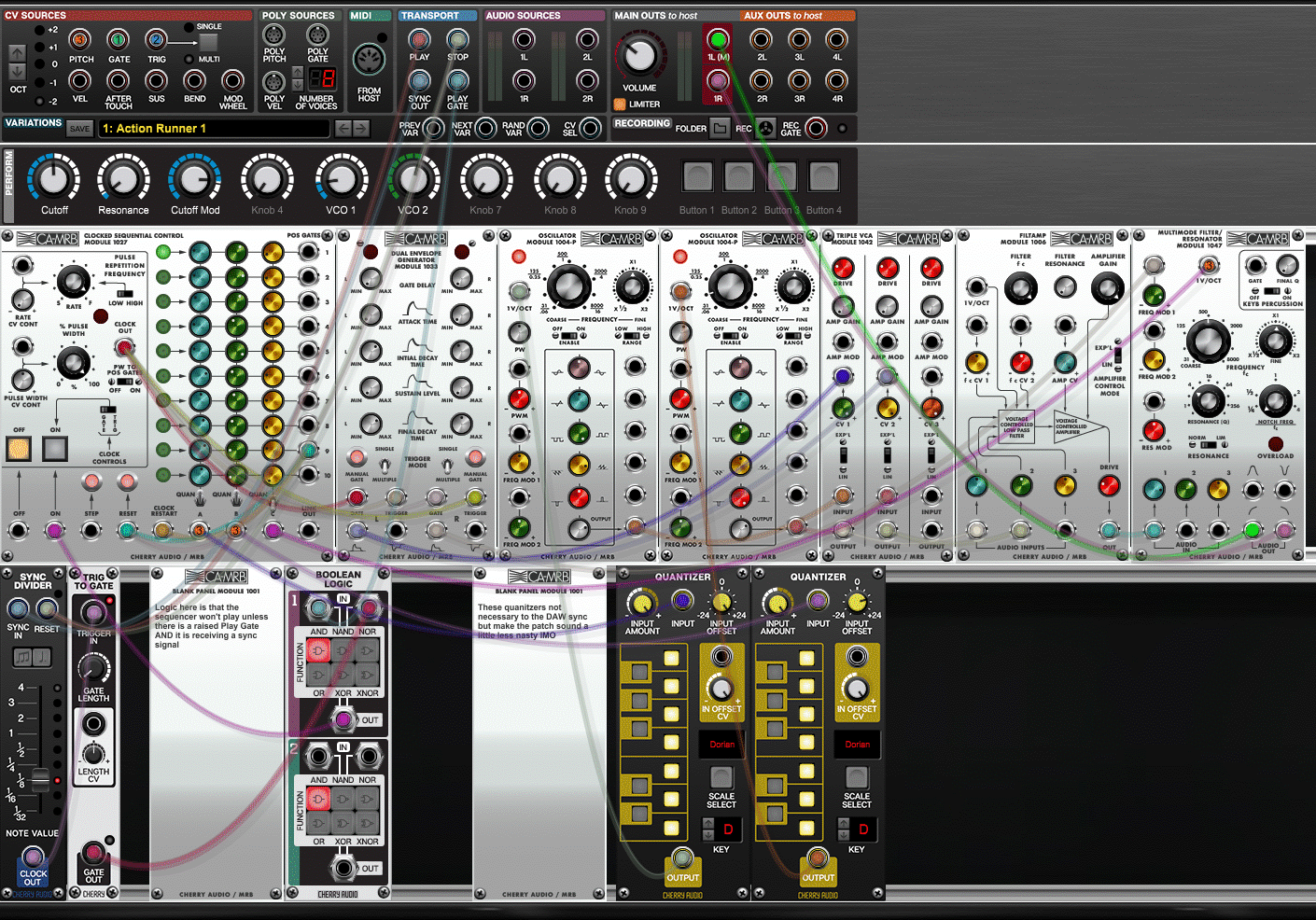This screenshot has height=920, width=1316.
Task: Click the RAND VAR jack
Action: (x=538, y=128)
